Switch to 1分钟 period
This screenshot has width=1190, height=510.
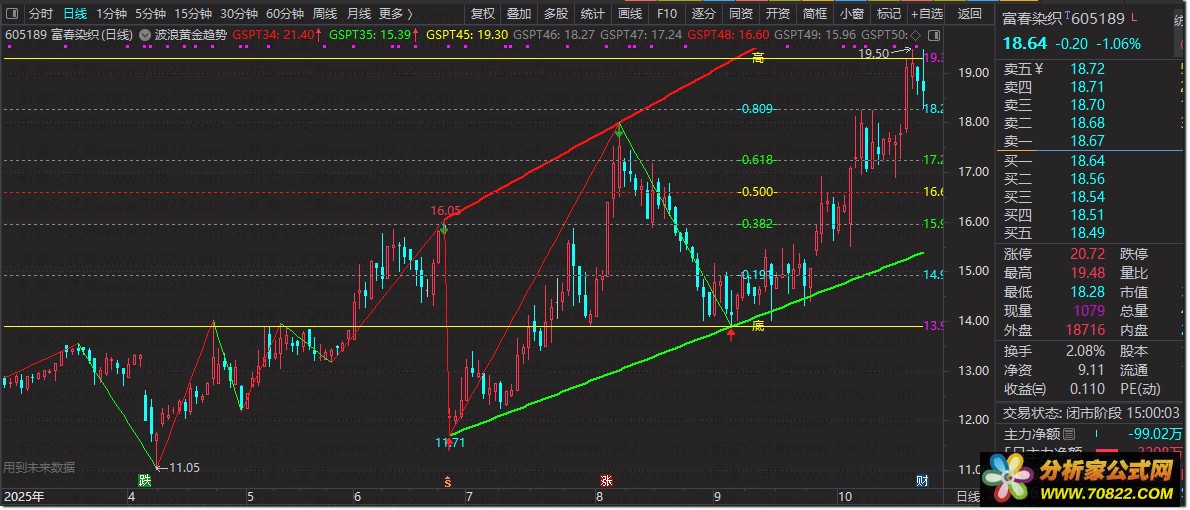[112, 14]
